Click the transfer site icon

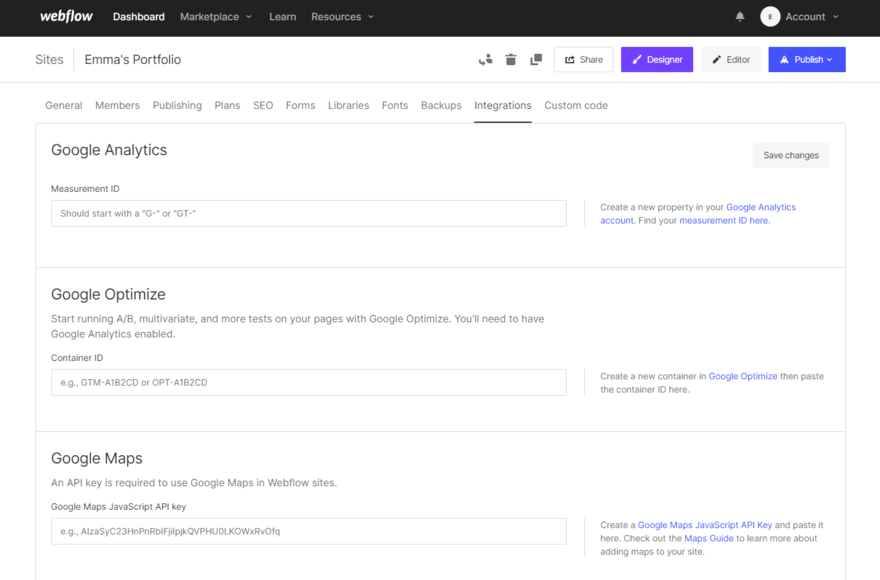tap(485, 60)
